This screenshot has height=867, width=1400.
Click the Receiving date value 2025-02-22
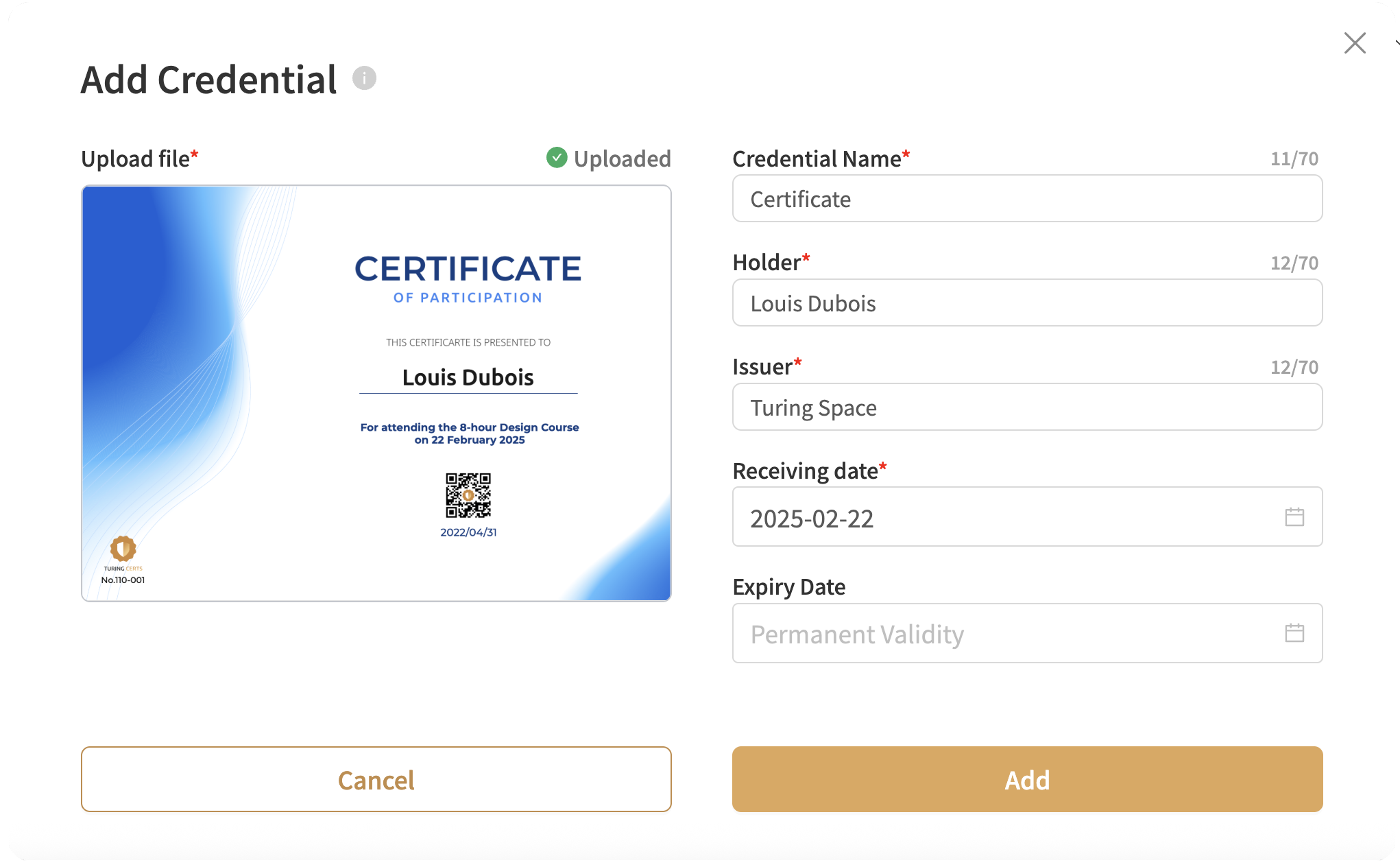click(812, 519)
